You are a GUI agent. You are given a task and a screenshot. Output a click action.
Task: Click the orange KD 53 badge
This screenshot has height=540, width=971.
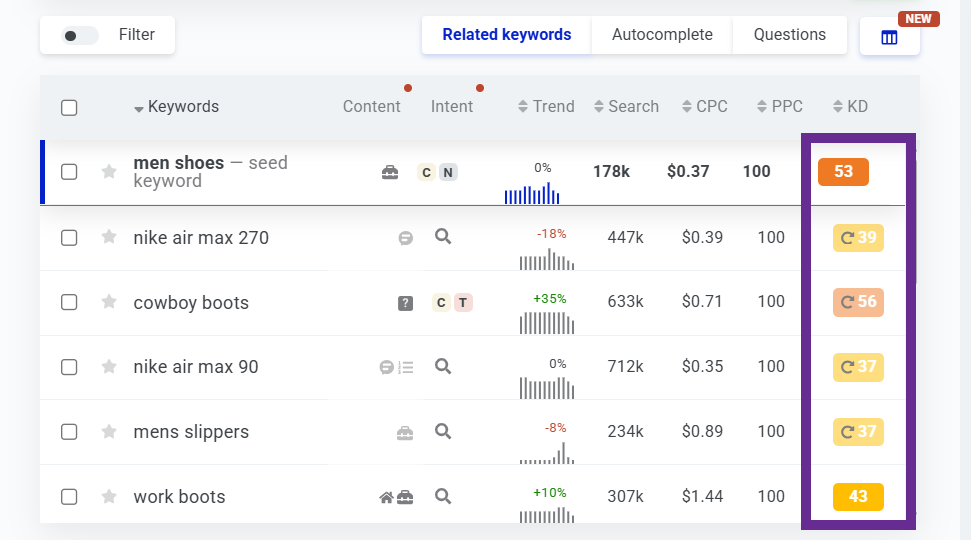pyautogui.click(x=843, y=172)
